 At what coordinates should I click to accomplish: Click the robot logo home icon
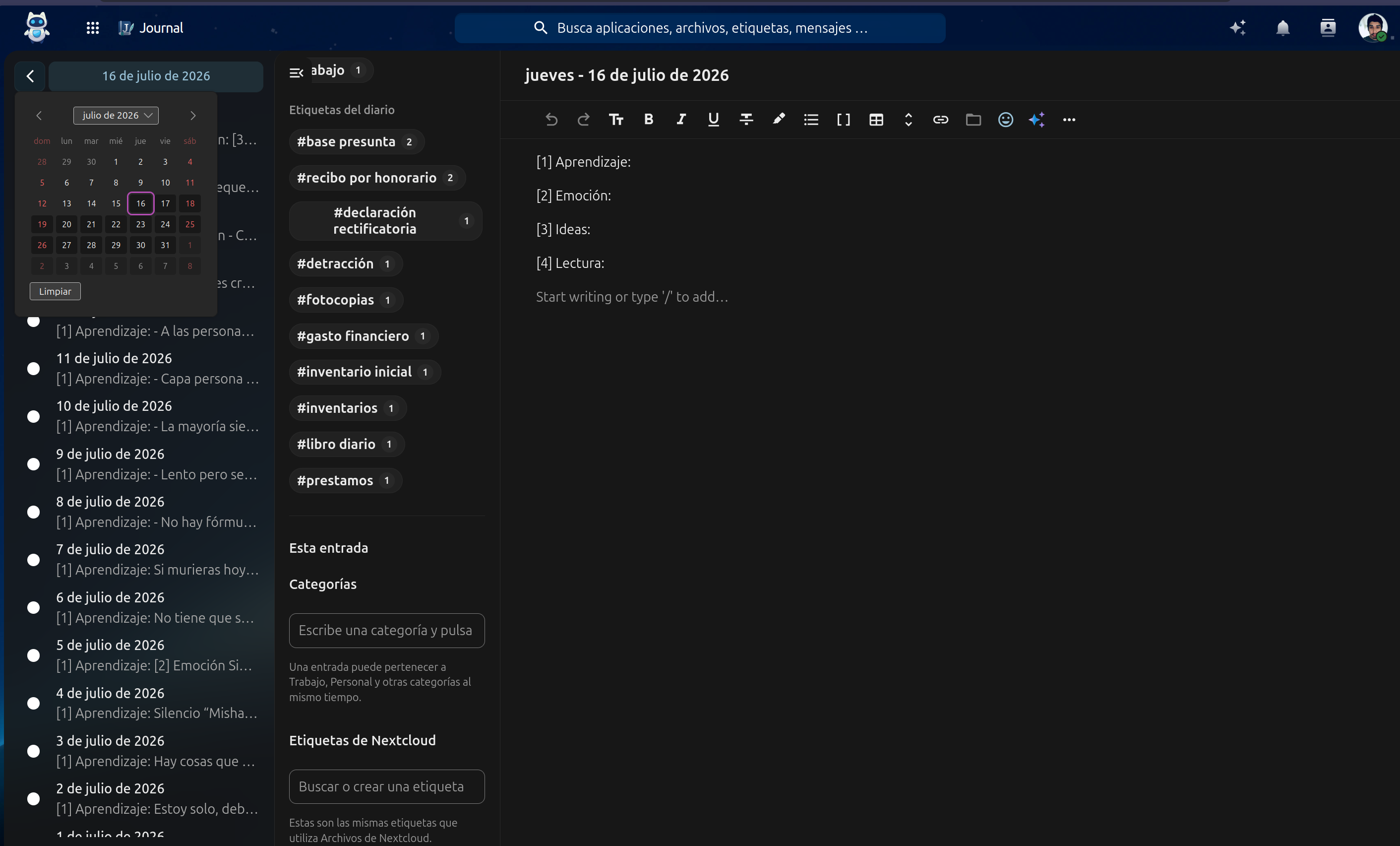[x=37, y=27]
